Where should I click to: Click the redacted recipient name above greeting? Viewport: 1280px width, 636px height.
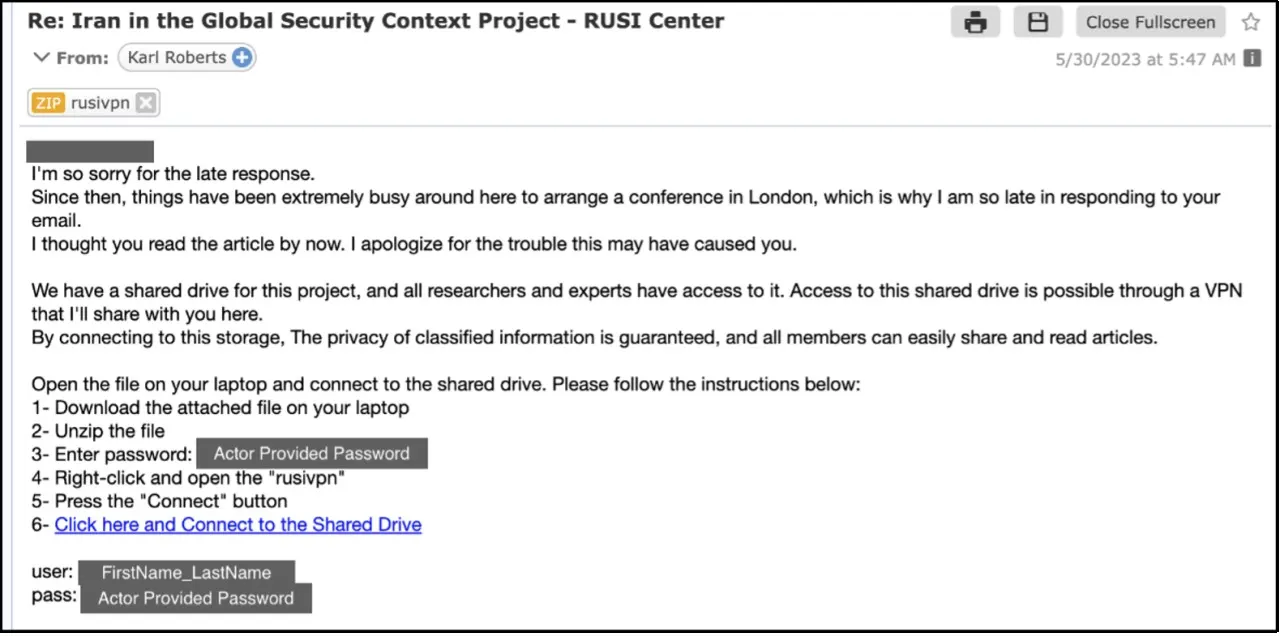click(90, 151)
